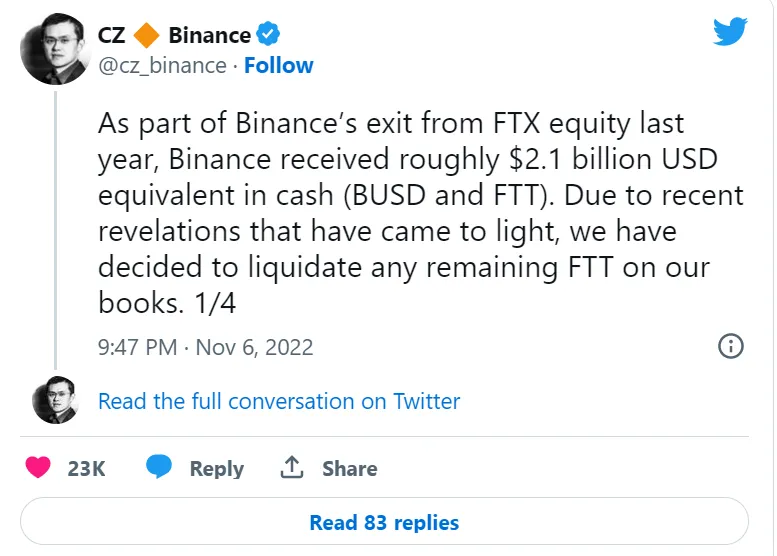Click the small avatar beside conversation link
This screenshot has width=777, height=556.
coord(56,400)
